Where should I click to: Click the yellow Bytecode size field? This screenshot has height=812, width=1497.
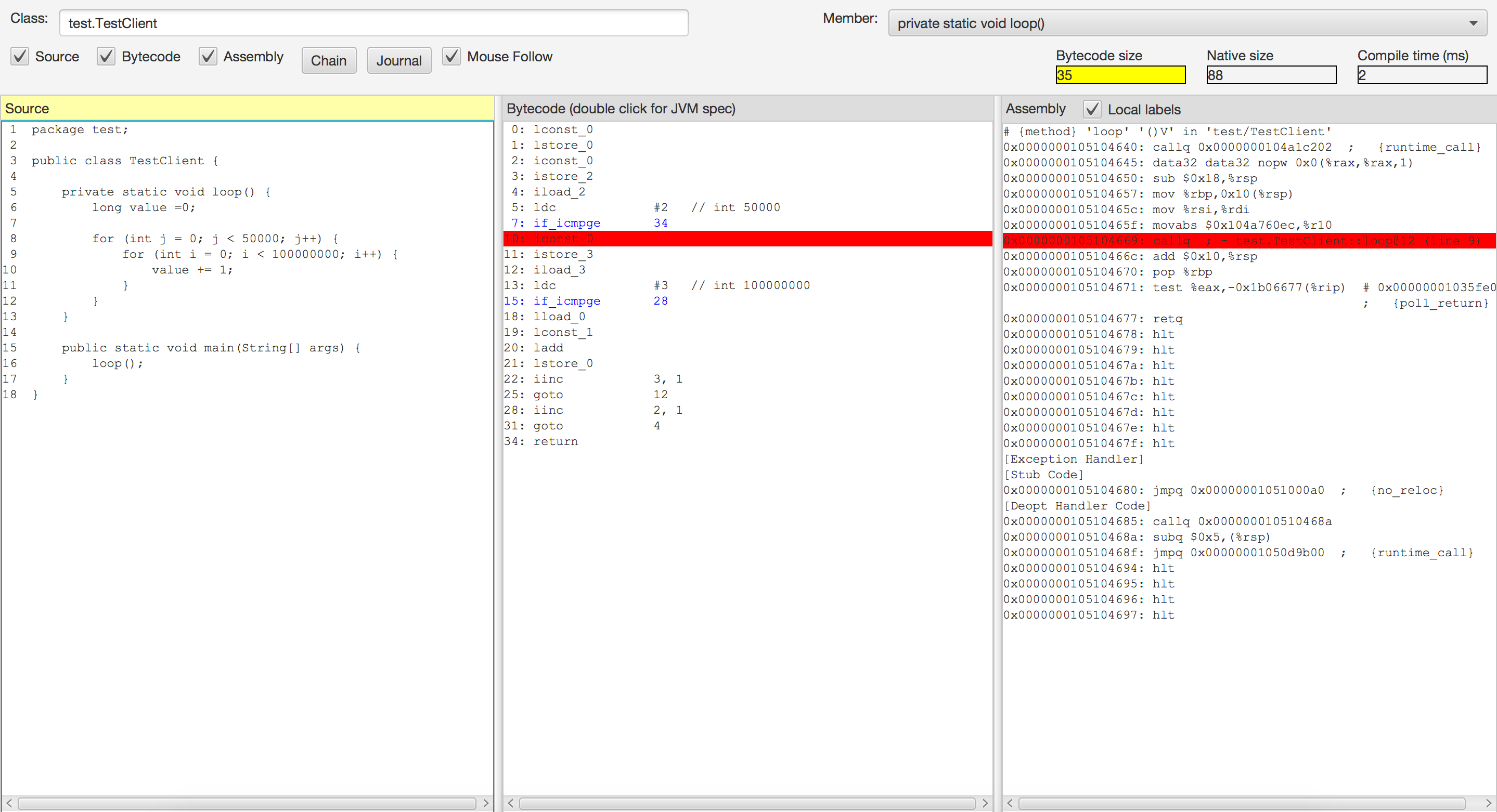[x=1120, y=75]
